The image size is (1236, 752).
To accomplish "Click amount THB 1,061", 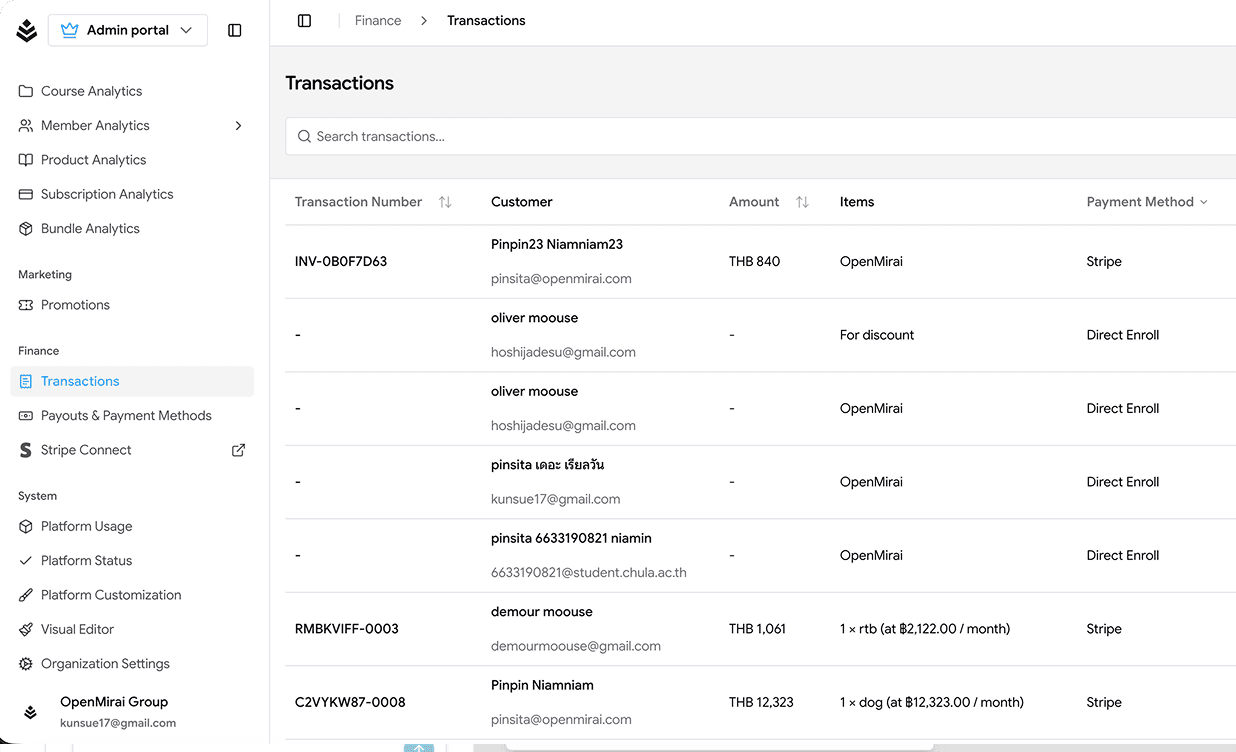I will click(x=757, y=629).
